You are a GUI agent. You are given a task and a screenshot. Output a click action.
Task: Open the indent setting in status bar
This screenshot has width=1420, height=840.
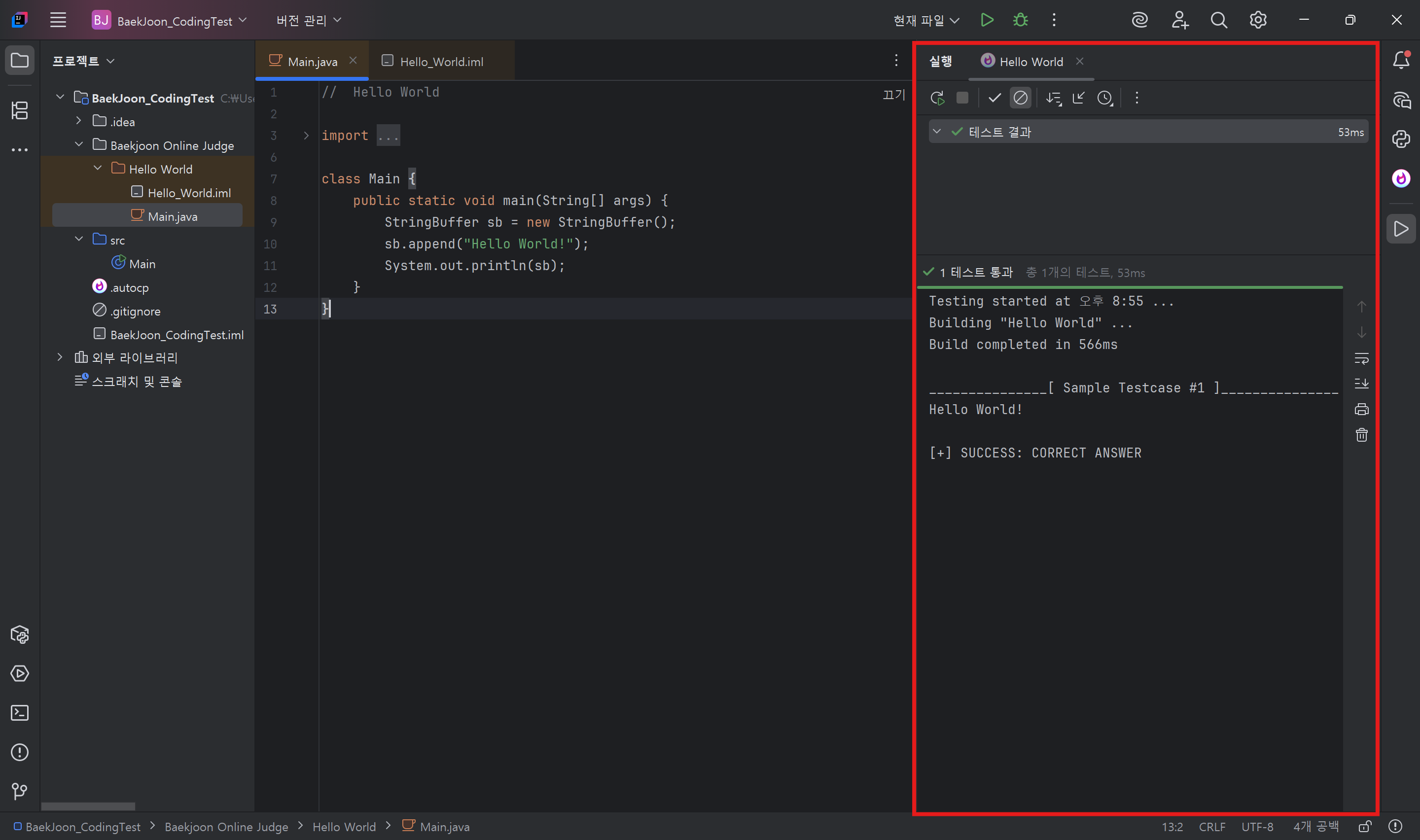pyautogui.click(x=1316, y=827)
